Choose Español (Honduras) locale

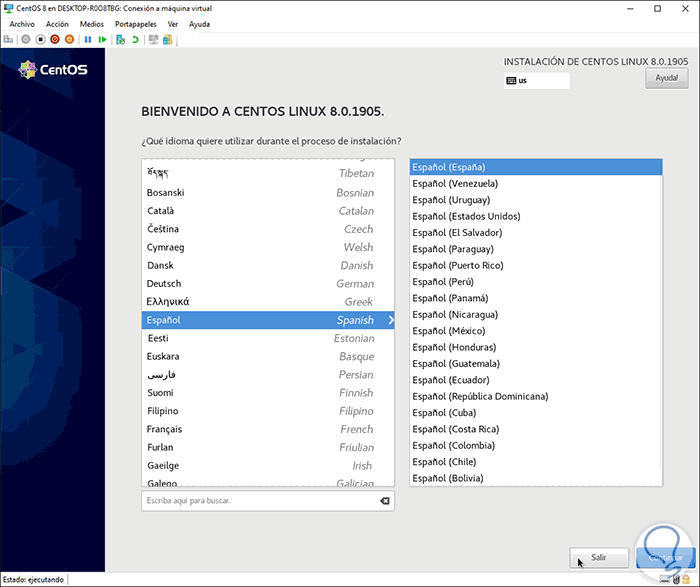(536, 347)
